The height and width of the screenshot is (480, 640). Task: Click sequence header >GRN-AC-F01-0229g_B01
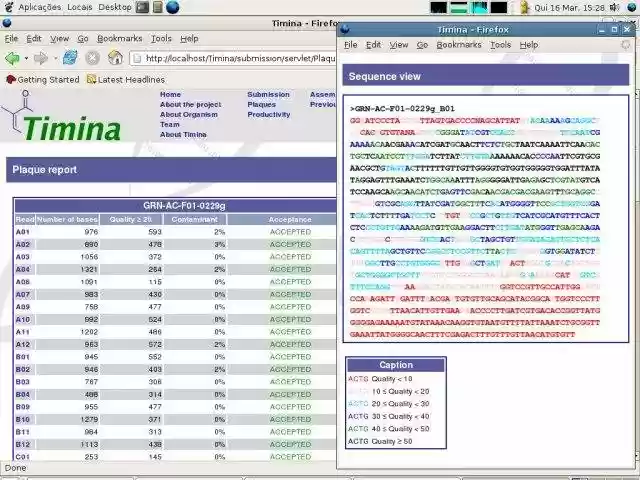pyautogui.click(x=402, y=109)
